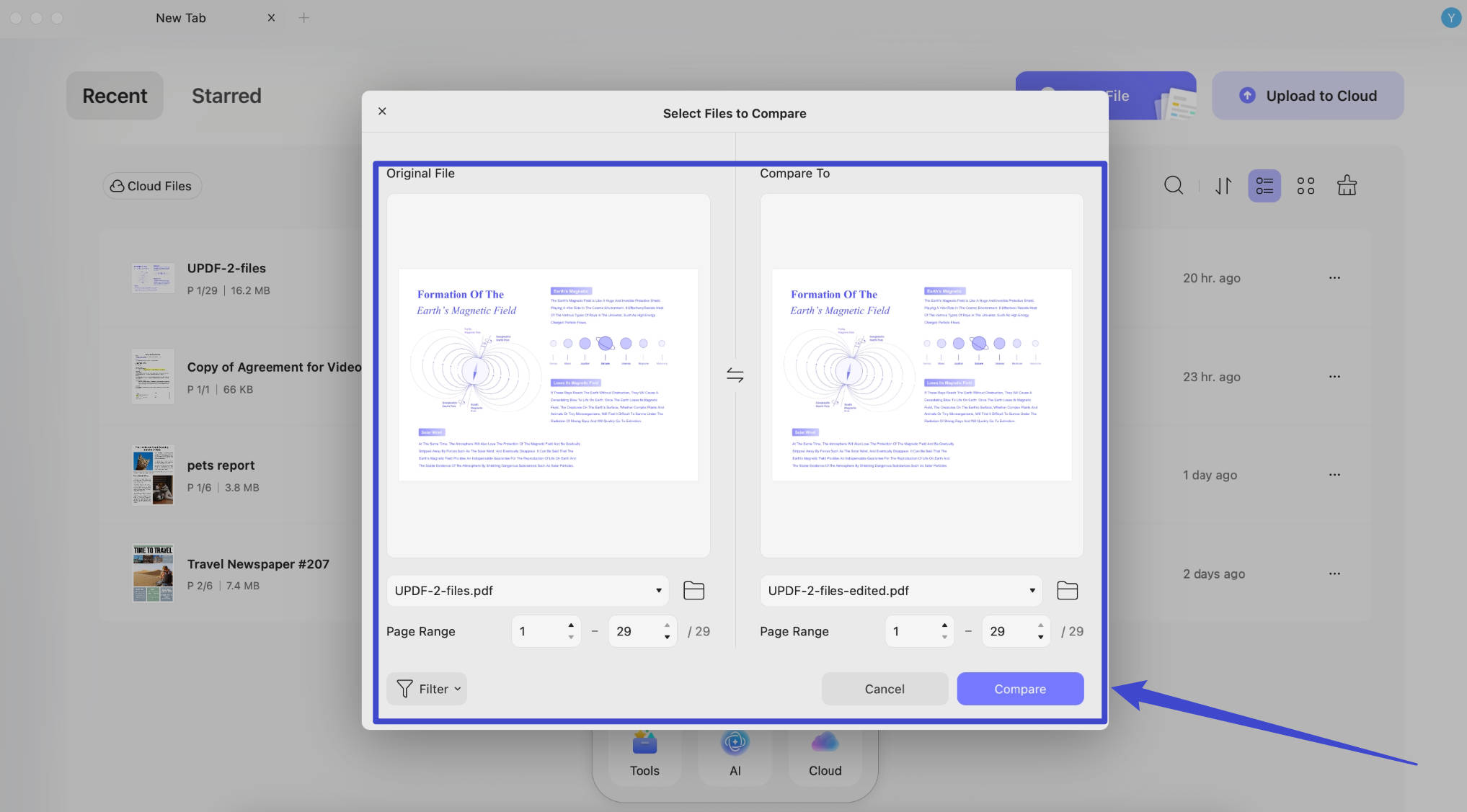Click the pets report file name
Screen dimensions: 1467x812
coord(221,465)
